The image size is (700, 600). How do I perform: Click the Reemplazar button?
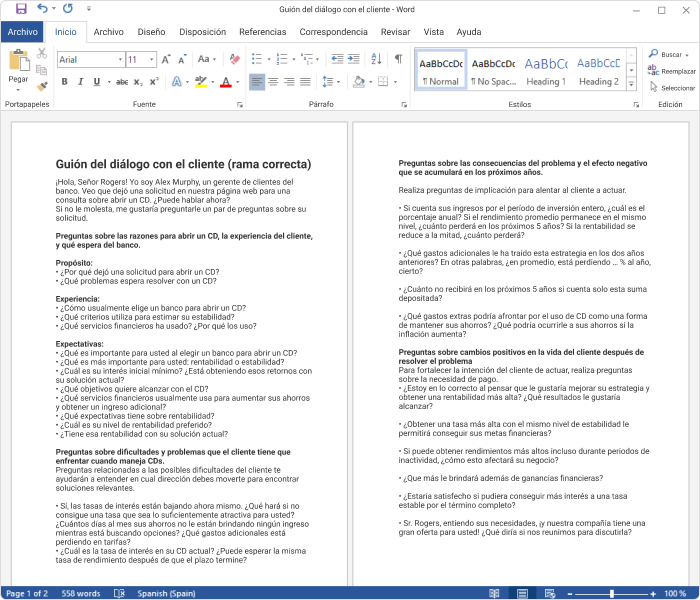point(671,71)
